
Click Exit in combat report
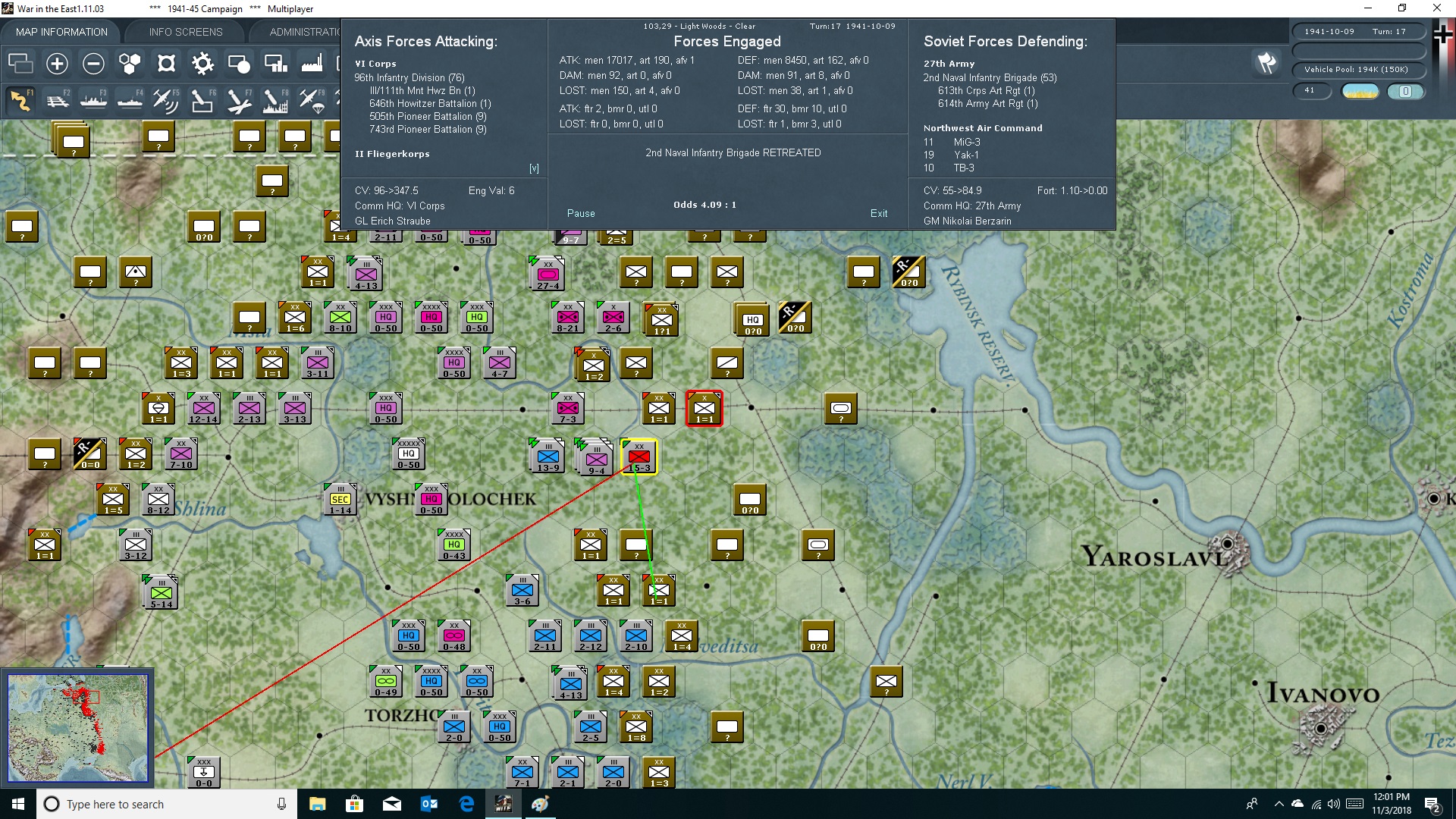tap(879, 214)
